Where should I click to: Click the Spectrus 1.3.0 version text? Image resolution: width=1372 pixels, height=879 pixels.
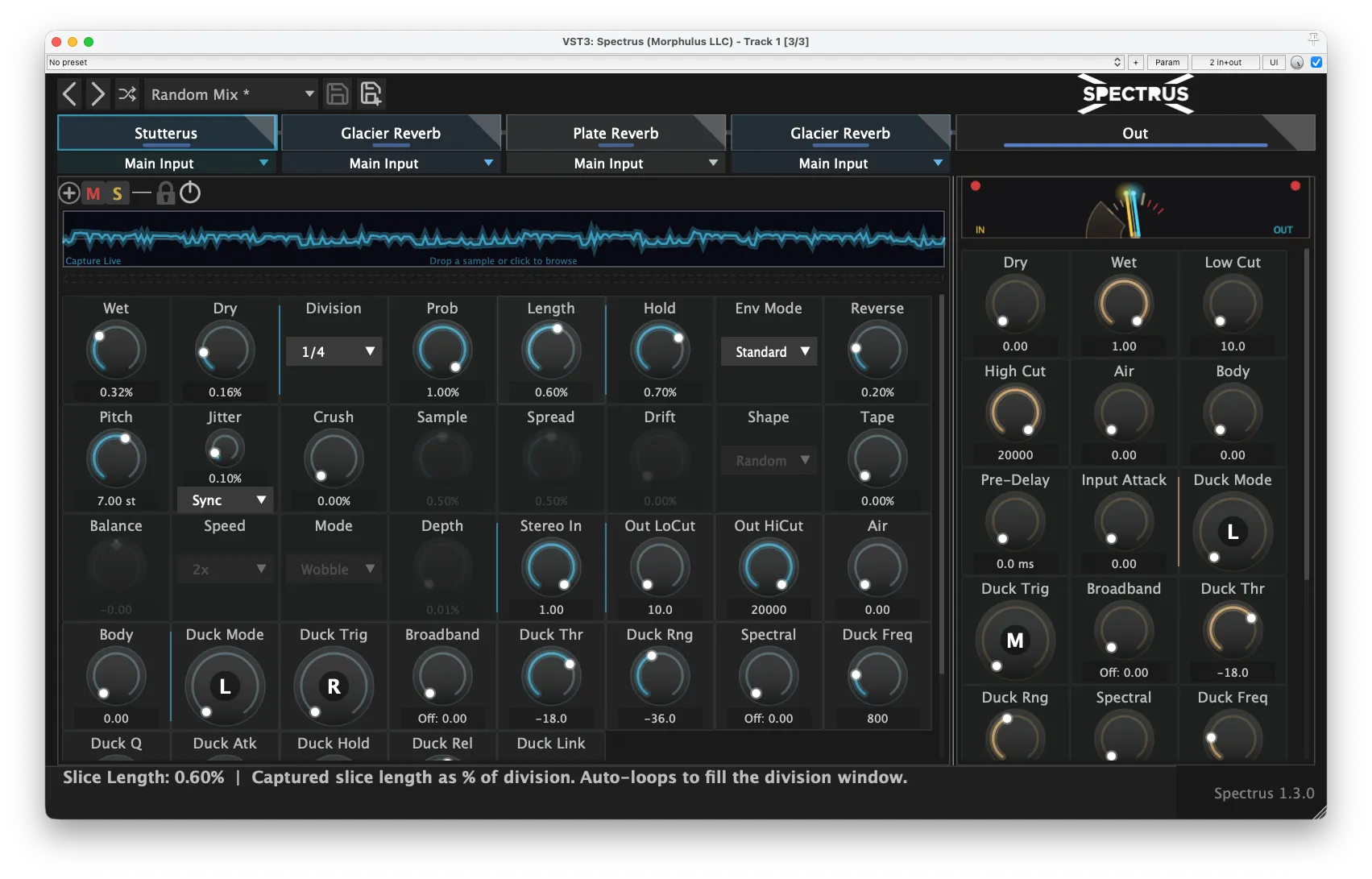(1264, 794)
